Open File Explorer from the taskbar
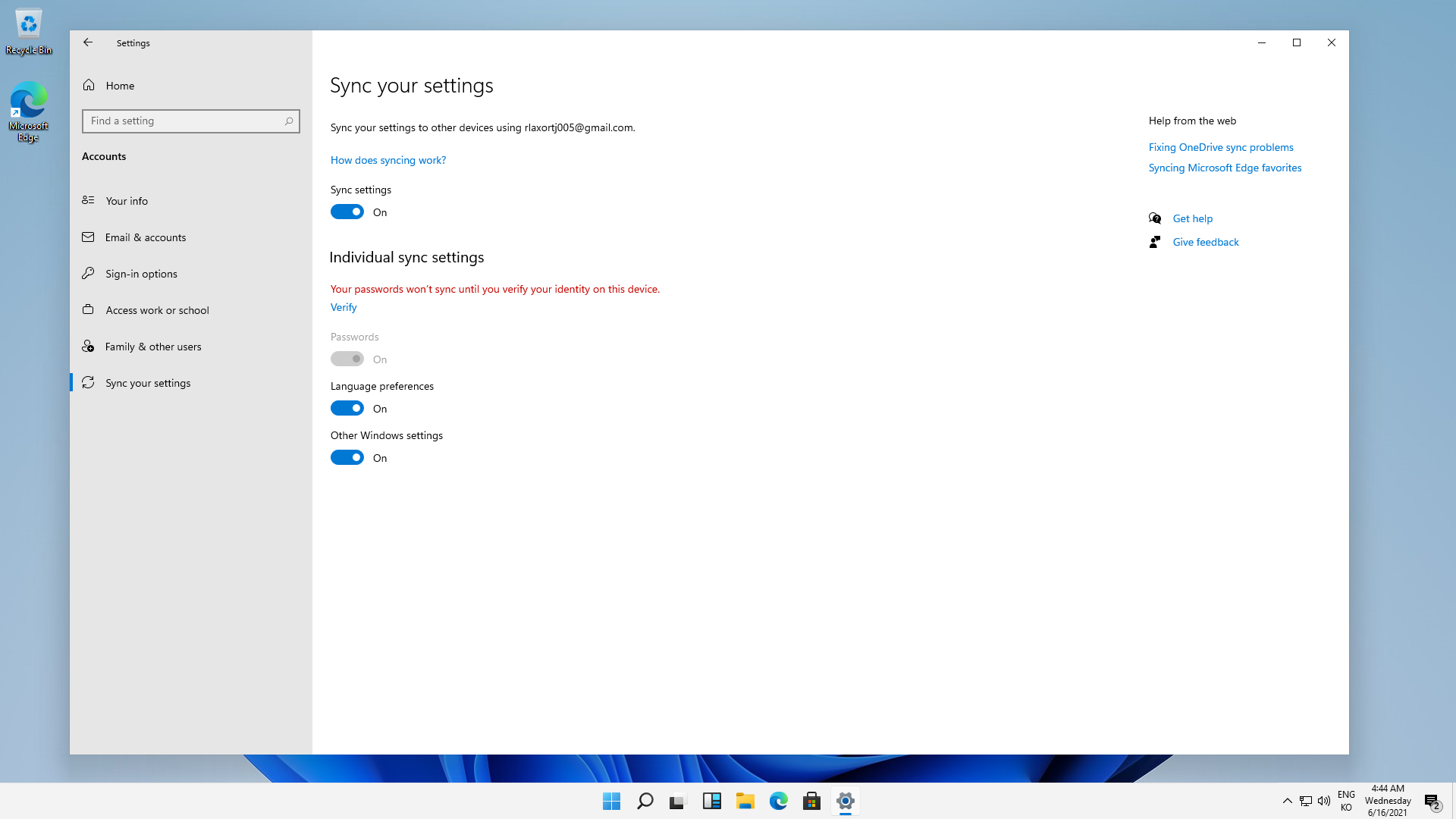The height and width of the screenshot is (819, 1456). 745,801
